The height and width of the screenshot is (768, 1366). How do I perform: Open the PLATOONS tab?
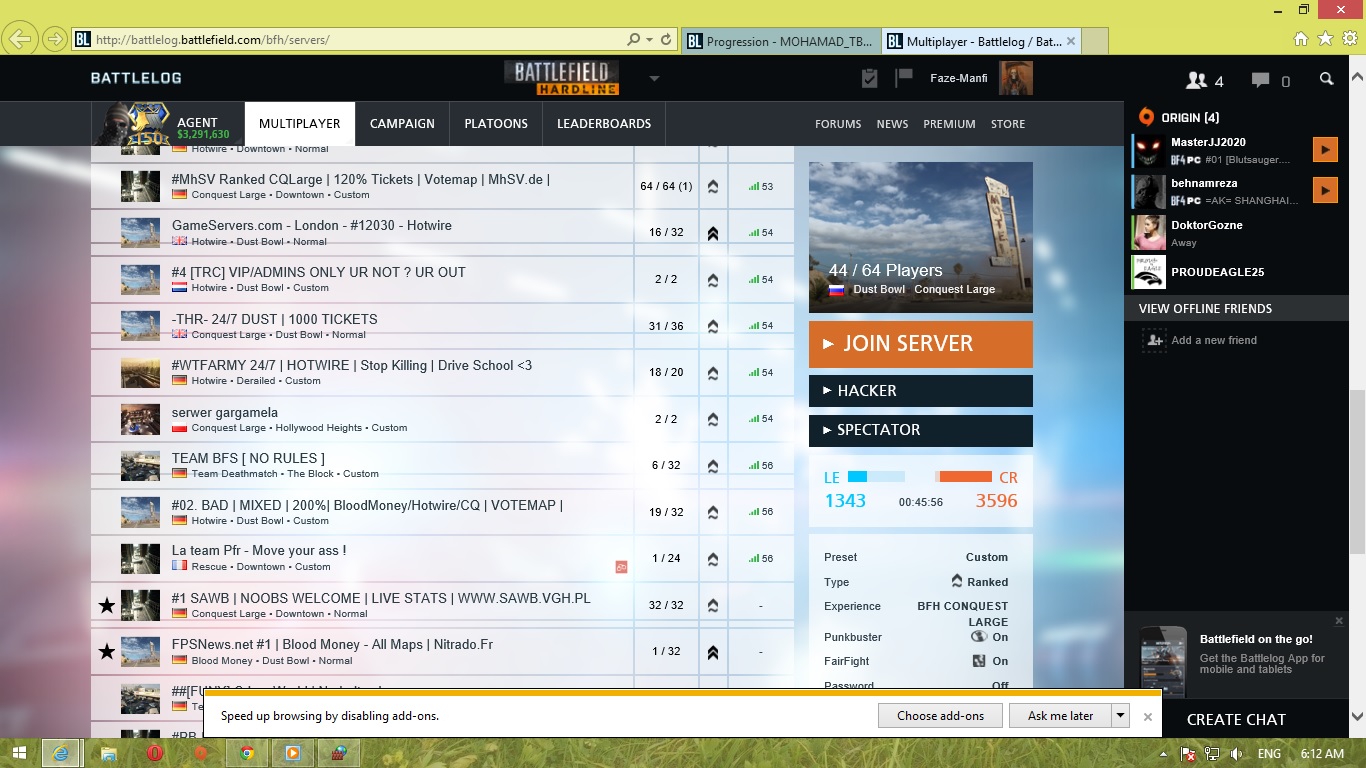click(496, 124)
